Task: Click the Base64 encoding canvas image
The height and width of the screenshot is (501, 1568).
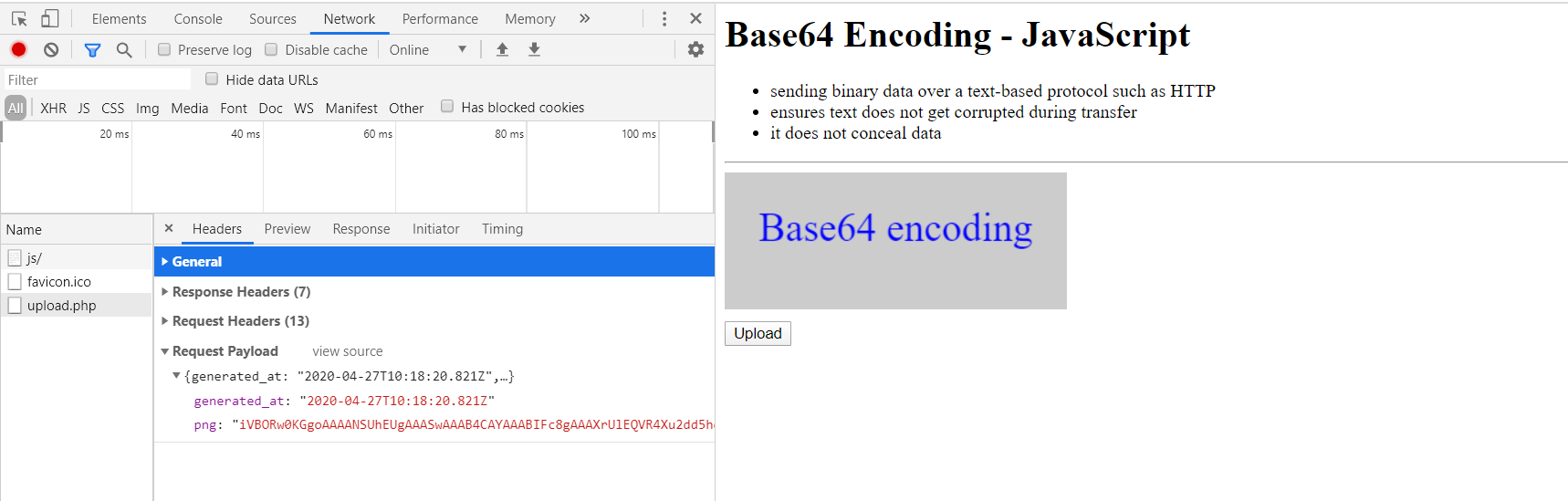Action: [895, 241]
